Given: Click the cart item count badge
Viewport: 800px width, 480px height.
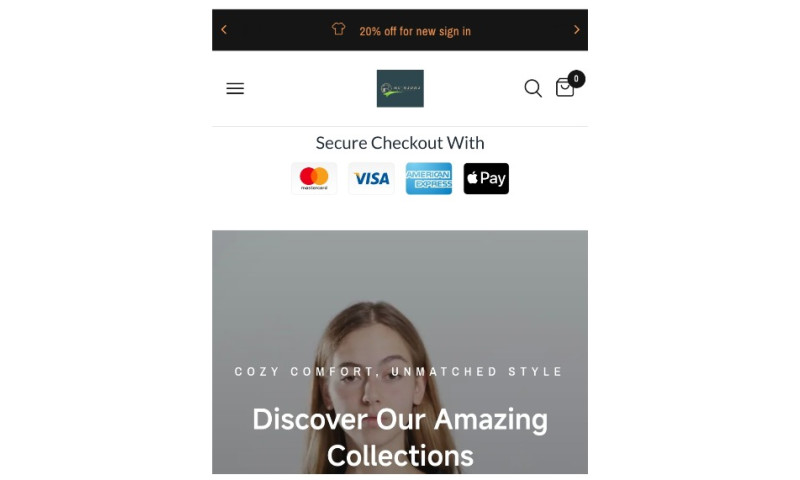Looking at the screenshot, I should click(x=576, y=79).
